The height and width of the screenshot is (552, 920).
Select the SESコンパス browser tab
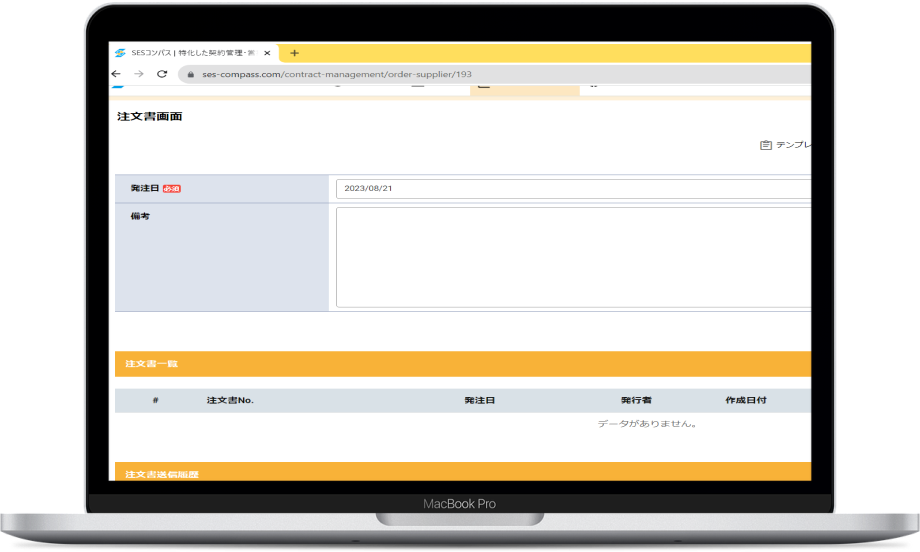(194, 53)
